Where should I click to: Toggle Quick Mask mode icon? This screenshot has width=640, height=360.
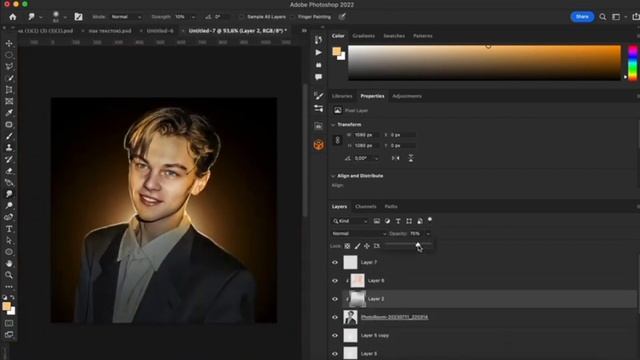pos(9,323)
